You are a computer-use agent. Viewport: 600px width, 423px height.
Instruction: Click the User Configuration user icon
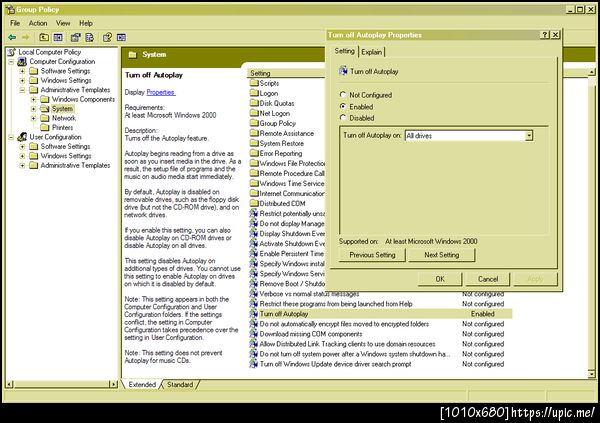click(22, 137)
